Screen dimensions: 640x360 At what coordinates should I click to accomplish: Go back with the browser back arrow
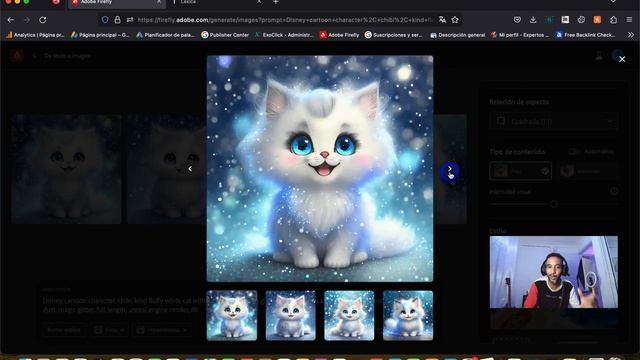click(x=11, y=20)
